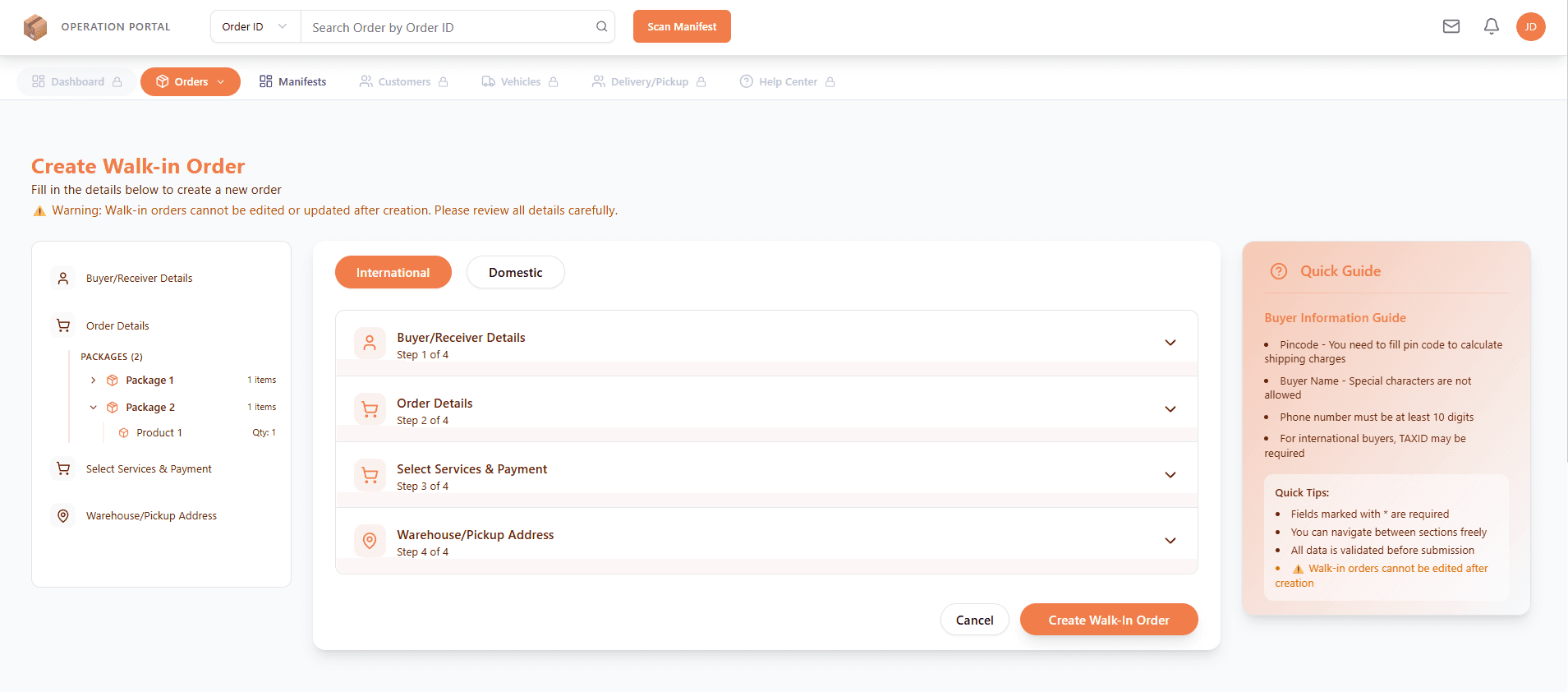Open the Vehicles tab
This screenshot has width=1568, height=692.
520,81
